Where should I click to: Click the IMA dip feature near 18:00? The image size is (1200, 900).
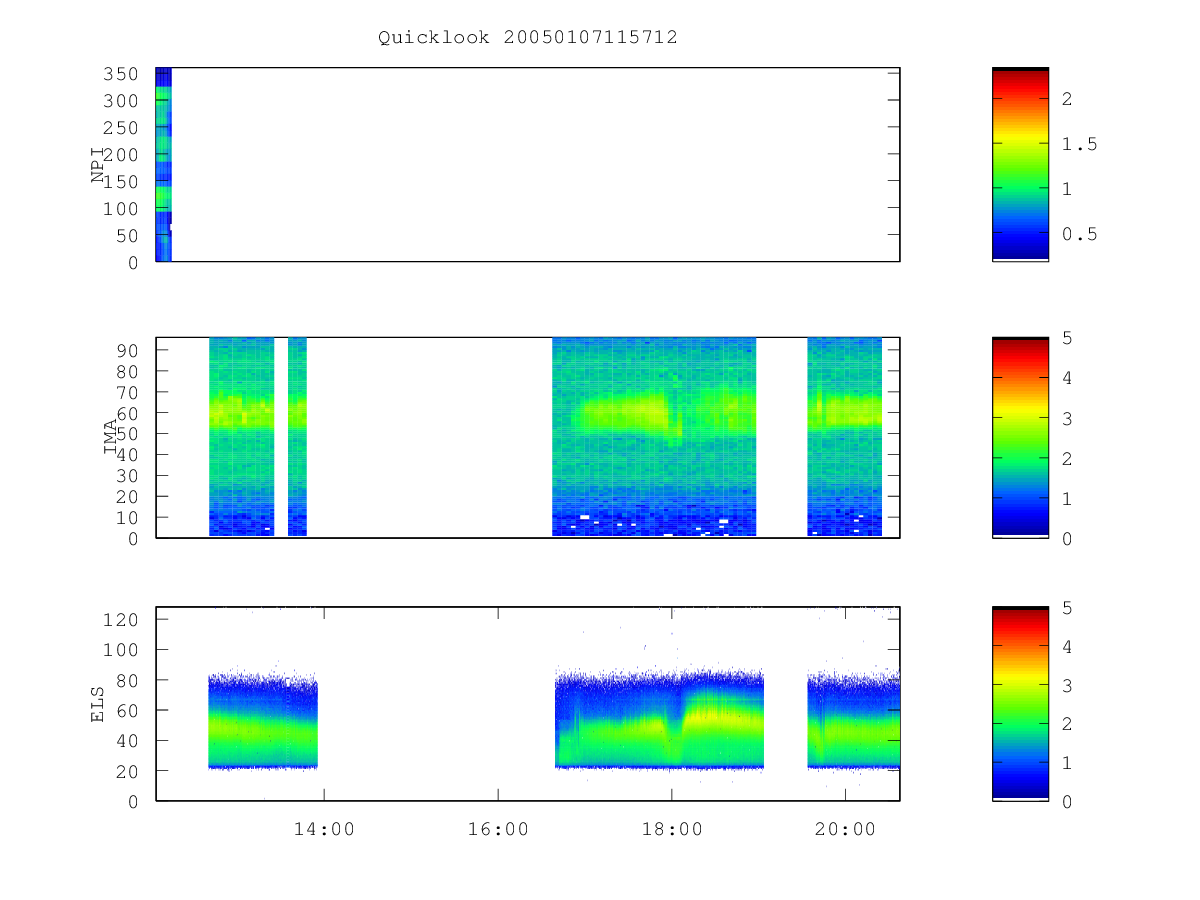tap(675, 428)
